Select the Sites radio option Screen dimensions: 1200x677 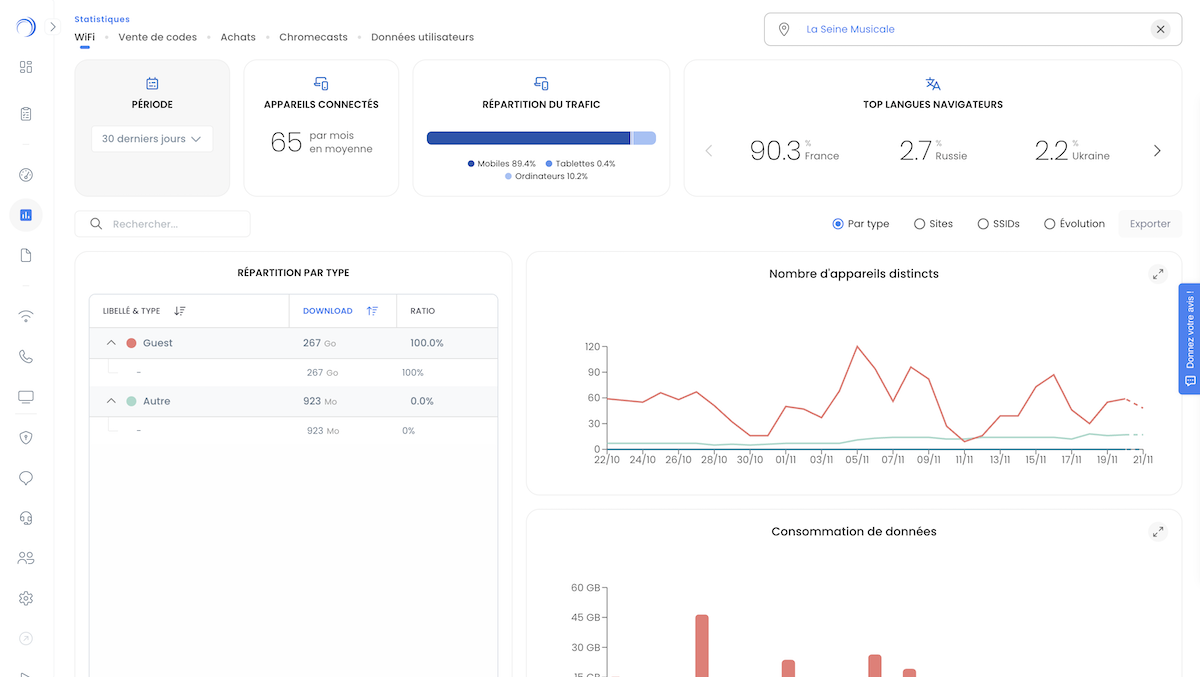[932, 224]
